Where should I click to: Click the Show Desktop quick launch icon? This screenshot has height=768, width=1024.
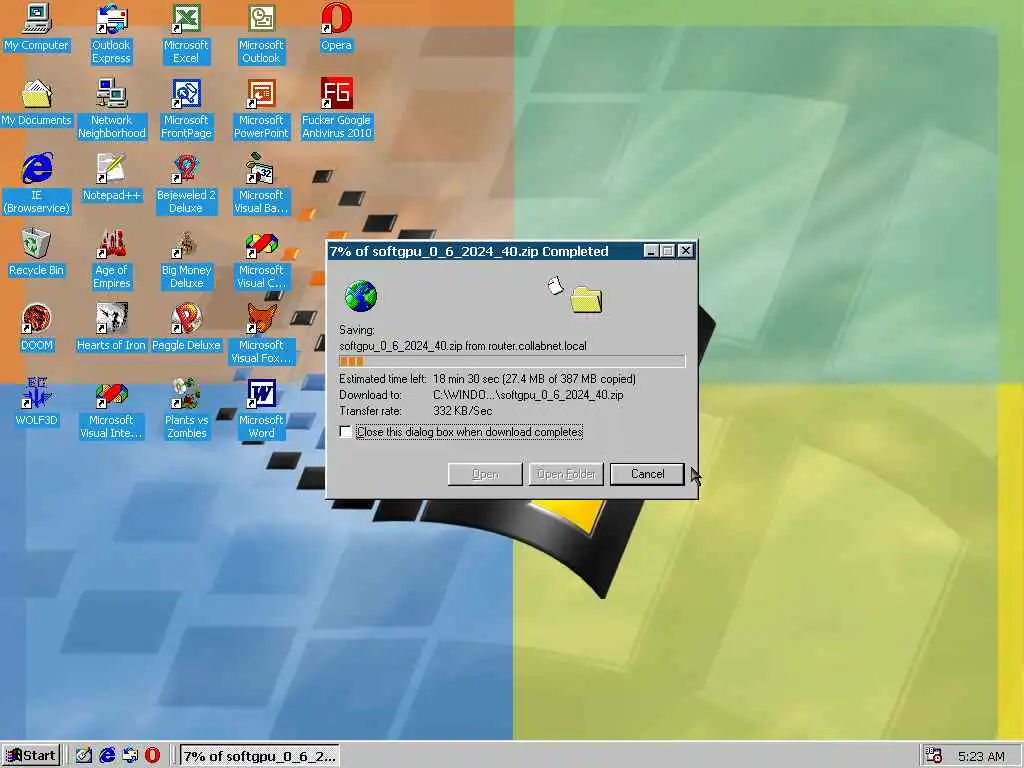point(84,756)
